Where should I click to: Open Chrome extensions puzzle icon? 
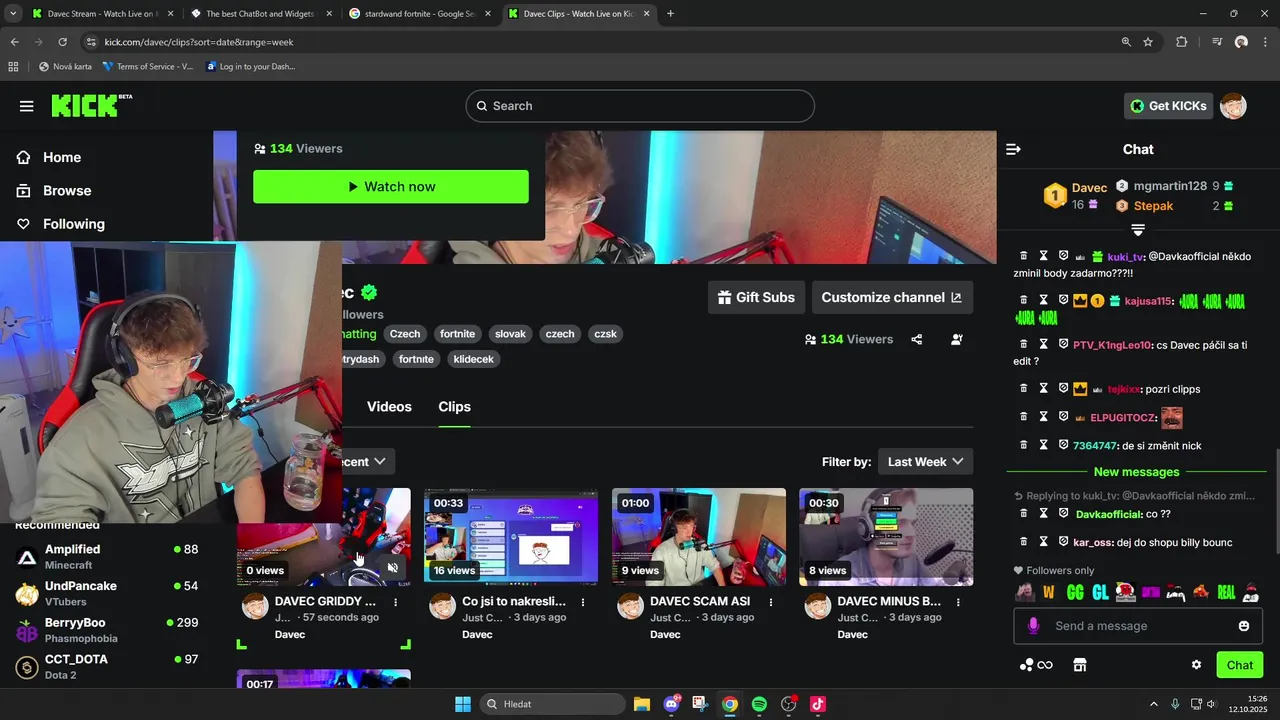click(1182, 42)
